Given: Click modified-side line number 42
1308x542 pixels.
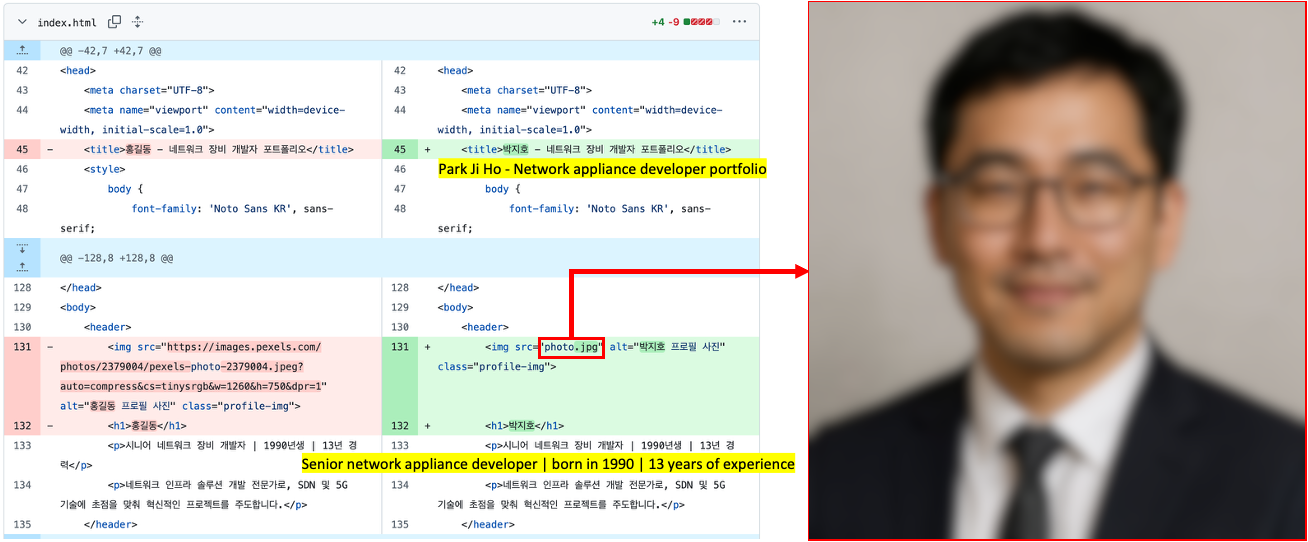Looking at the screenshot, I should pyautogui.click(x=399, y=71).
